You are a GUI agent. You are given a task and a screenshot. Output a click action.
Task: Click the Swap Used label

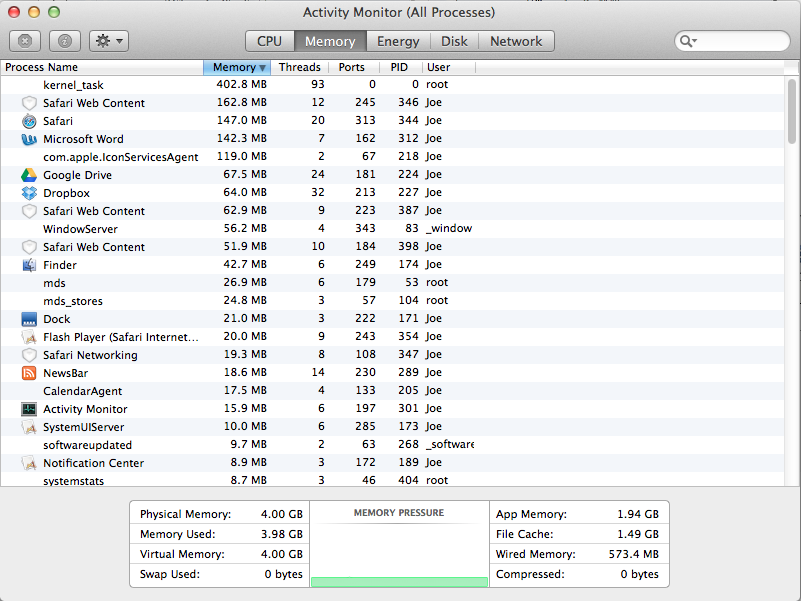170,574
